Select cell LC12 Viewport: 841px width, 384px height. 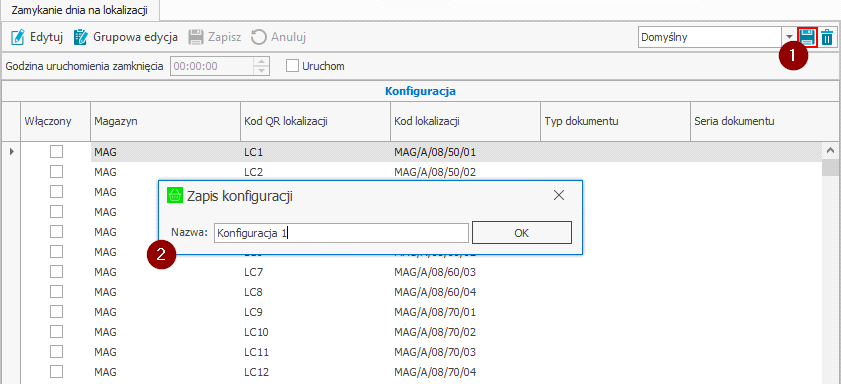pos(315,372)
